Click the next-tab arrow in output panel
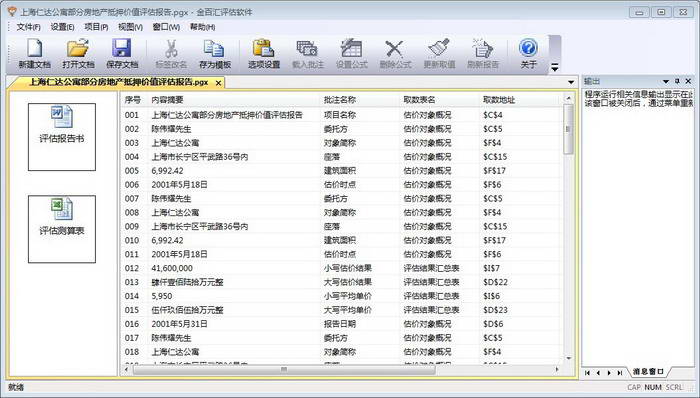 tap(609, 373)
